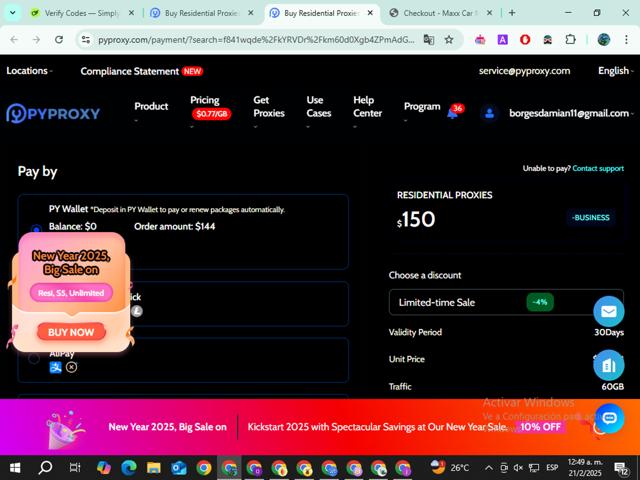640x480 pixels.
Task: Click the Contact support link
Action: pyautogui.click(x=598, y=168)
